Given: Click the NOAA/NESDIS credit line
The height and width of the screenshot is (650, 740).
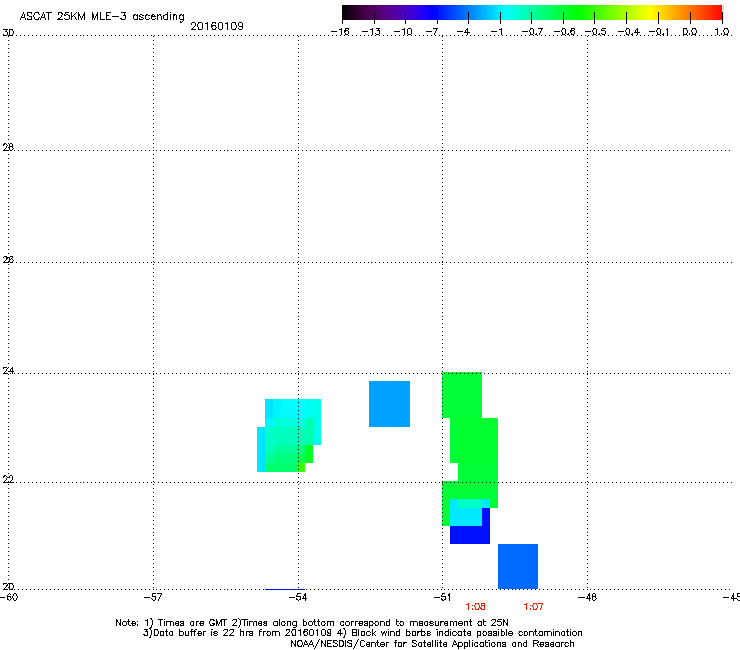Looking at the screenshot, I should click(x=432, y=644).
